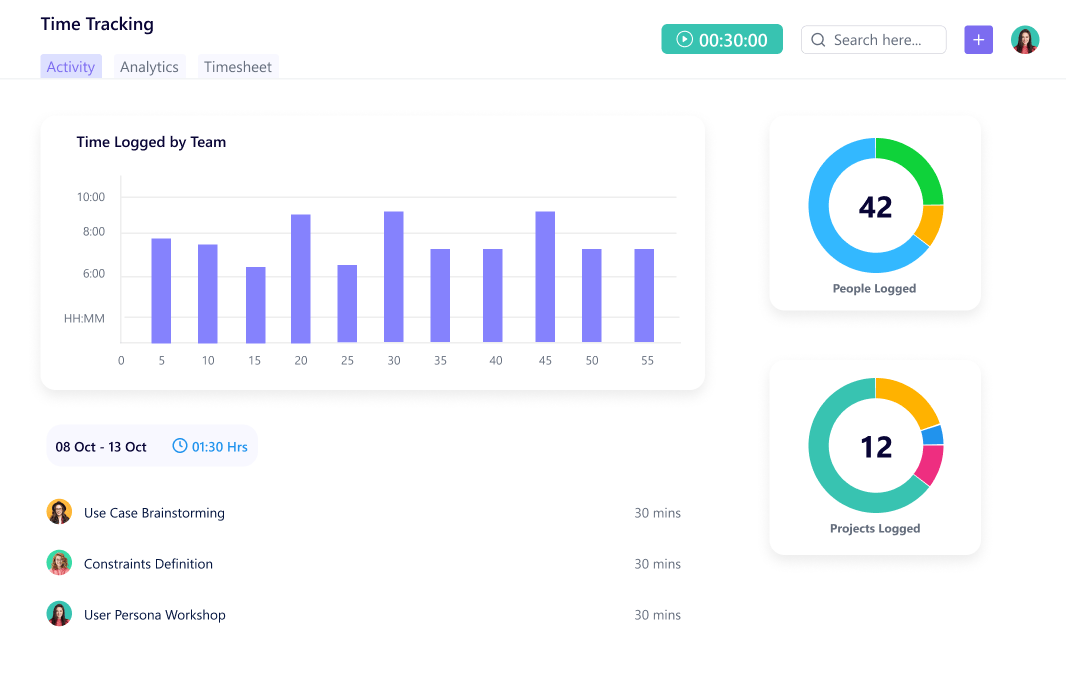Click the search magnifier icon

(x=818, y=40)
